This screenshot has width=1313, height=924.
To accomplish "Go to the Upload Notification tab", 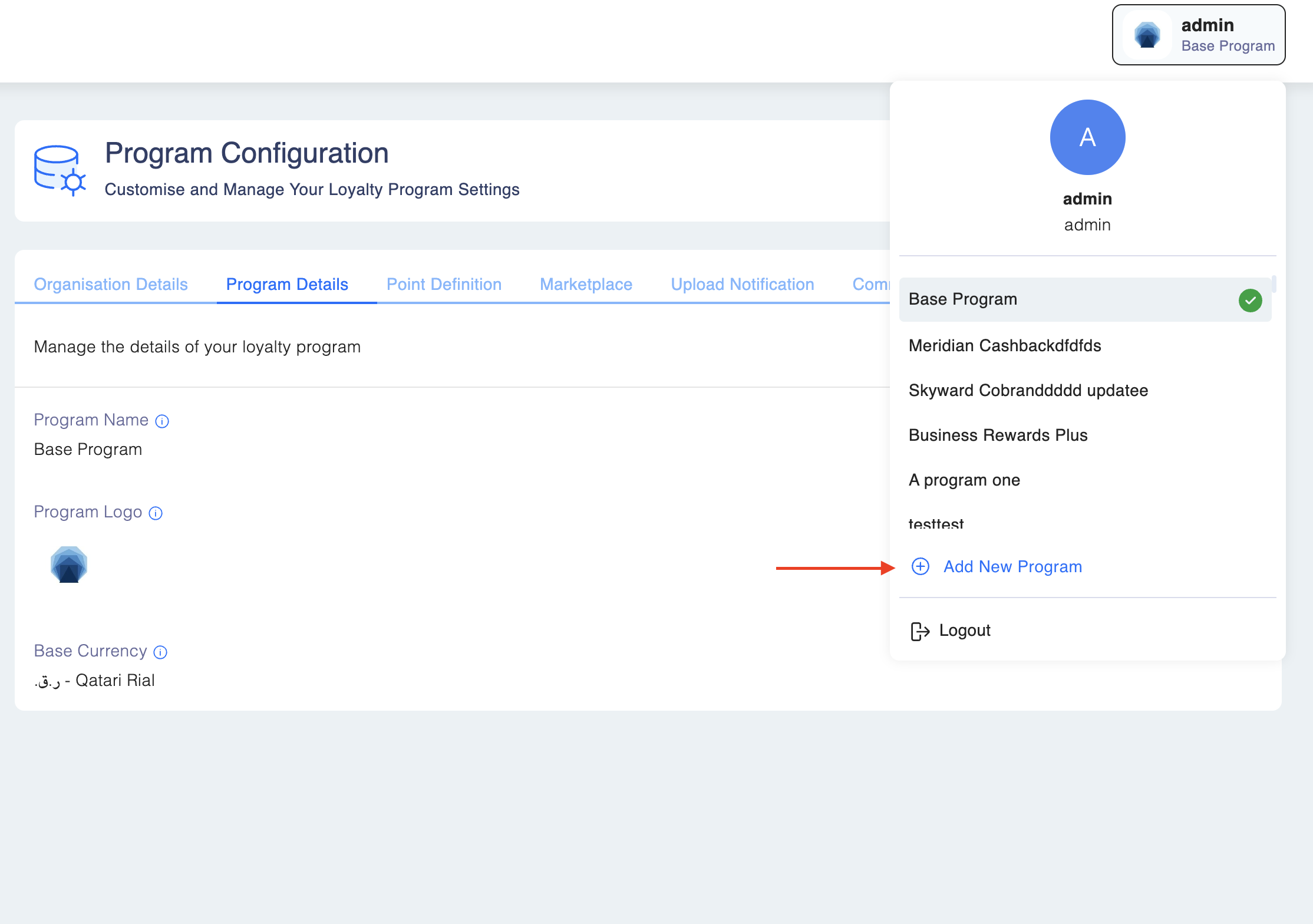I will [742, 285].
